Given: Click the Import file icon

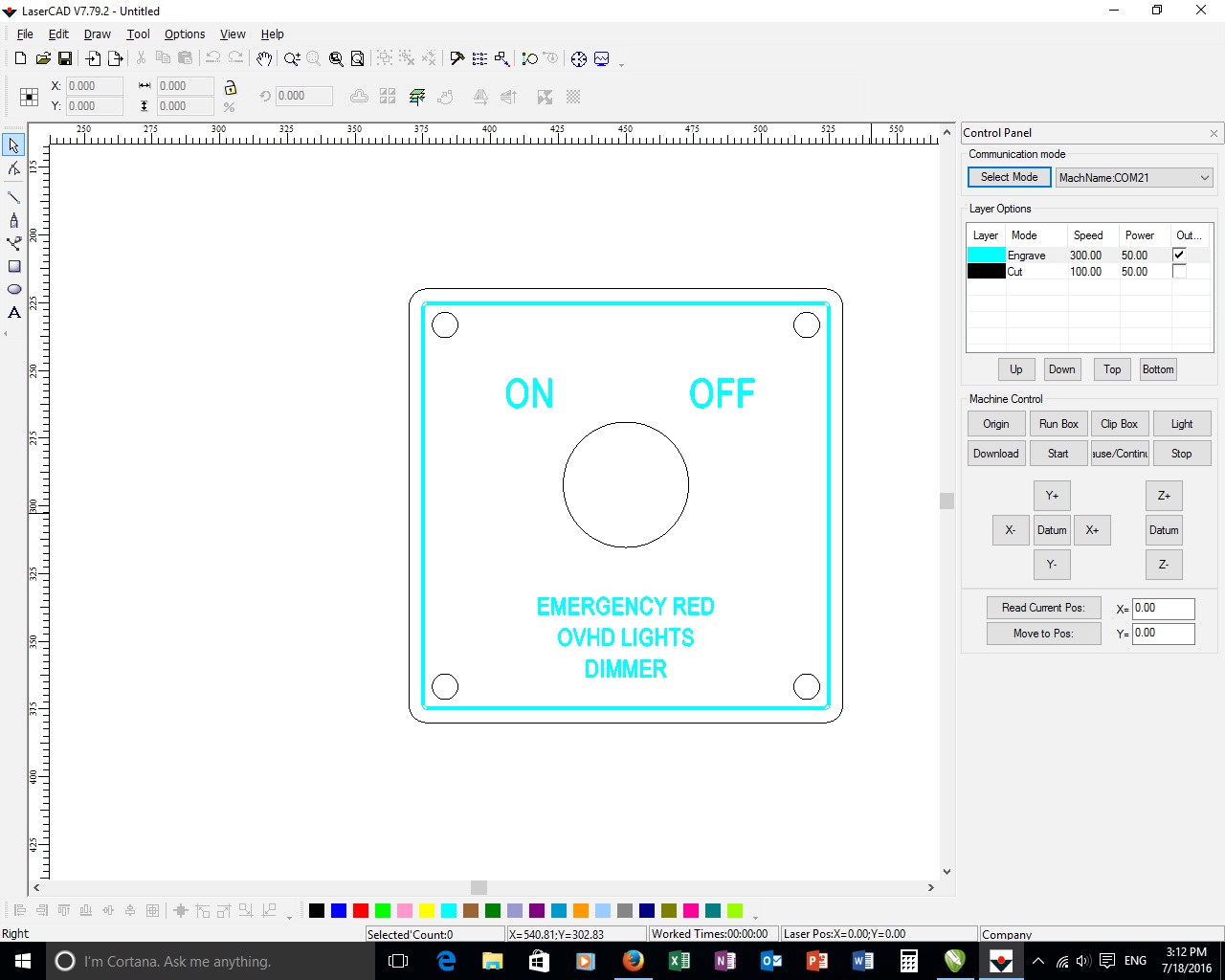Looking at the screenshot, I should tap(93, 59).
